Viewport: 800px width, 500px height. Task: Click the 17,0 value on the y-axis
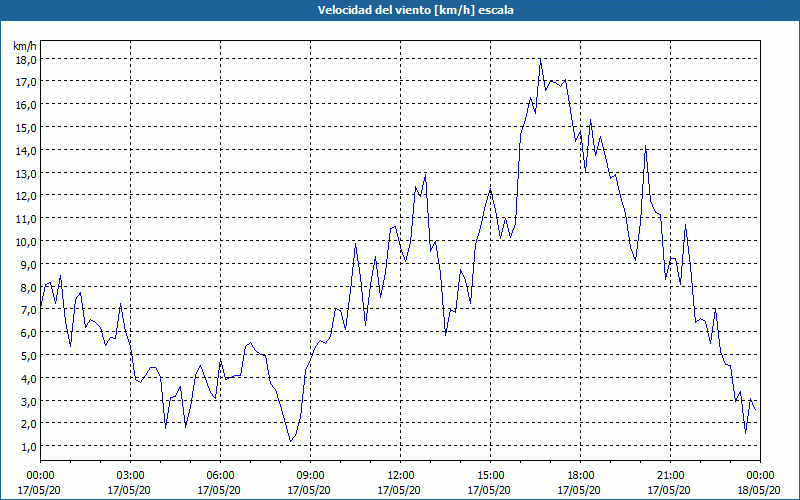click(26, 82)
